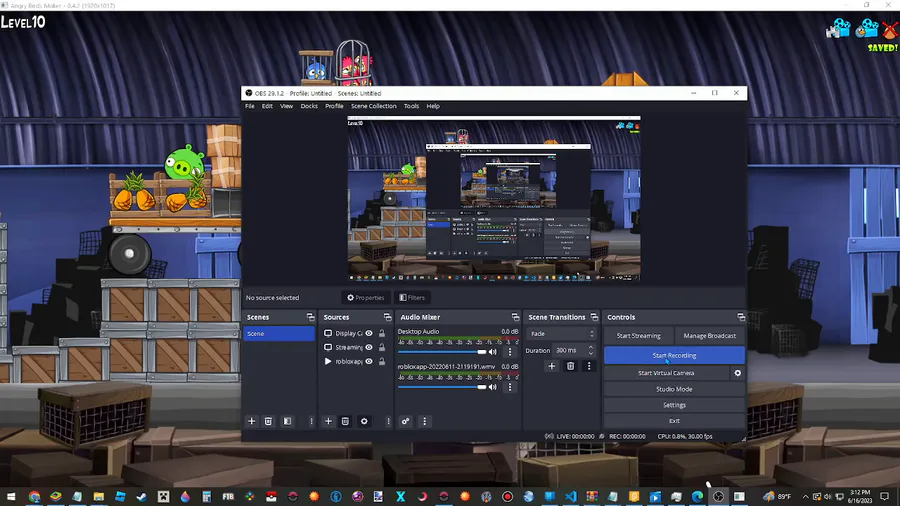Open the Sources panel three-dot menu
This screenshot has width=900, height=506.
[388, 421]
